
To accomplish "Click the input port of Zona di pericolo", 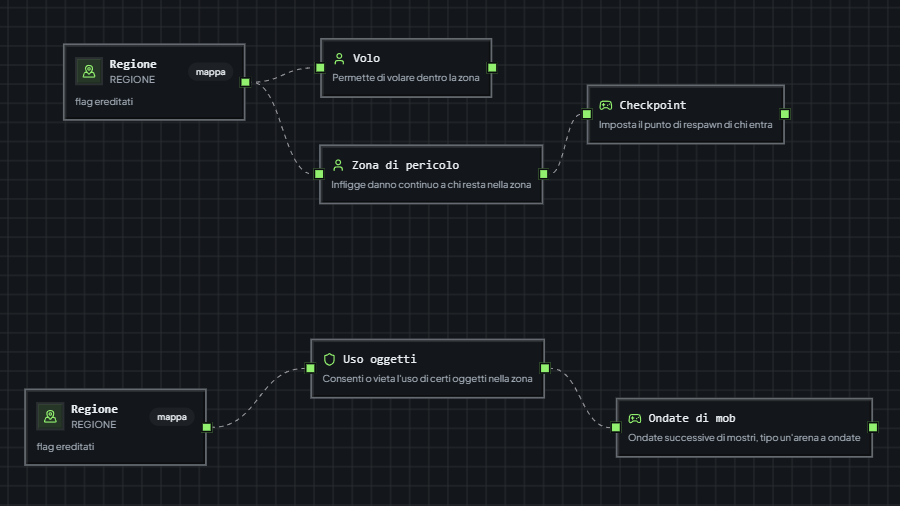I will 319,174.
